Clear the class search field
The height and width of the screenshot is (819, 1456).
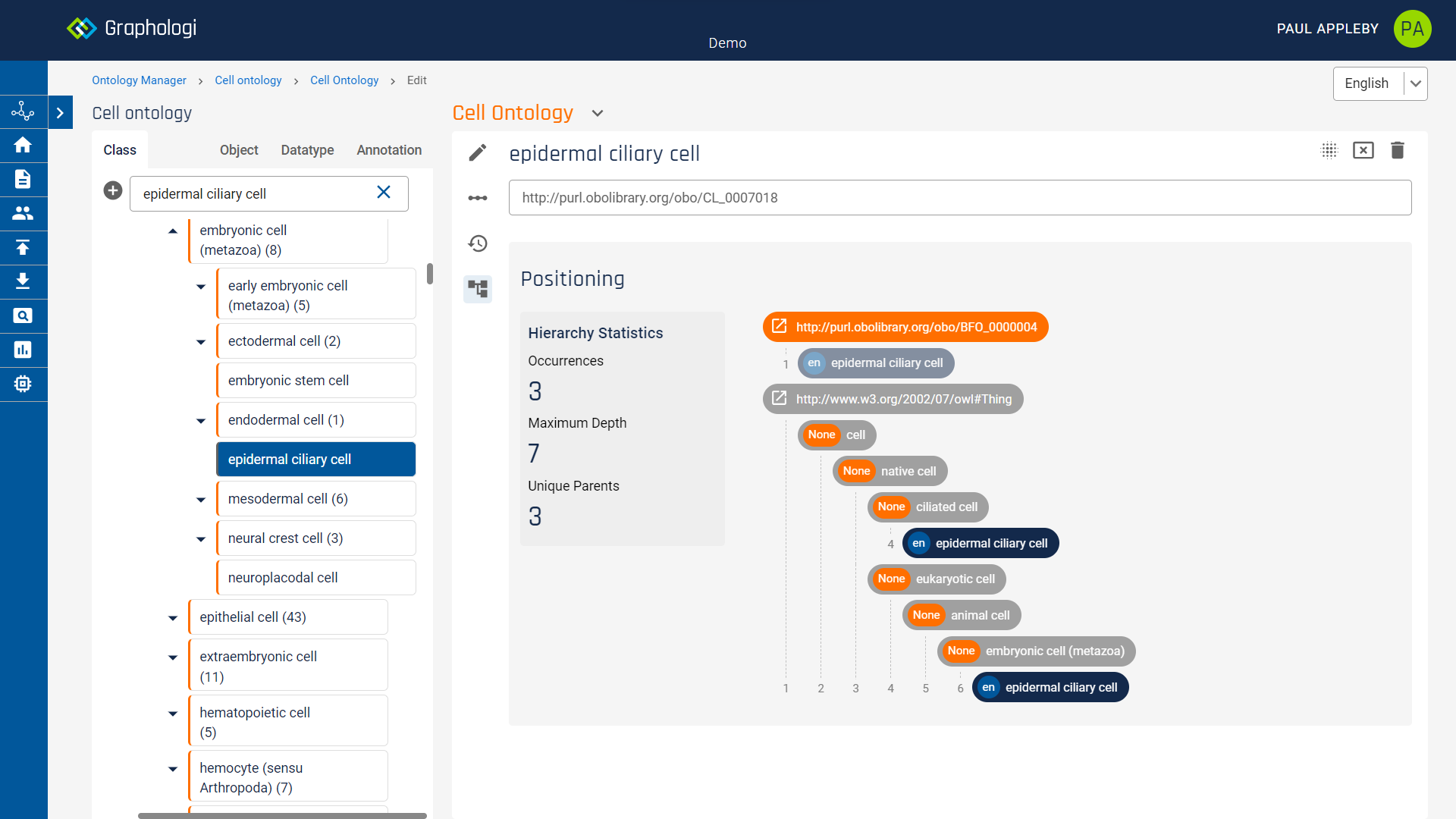click(x=384, y=193)
